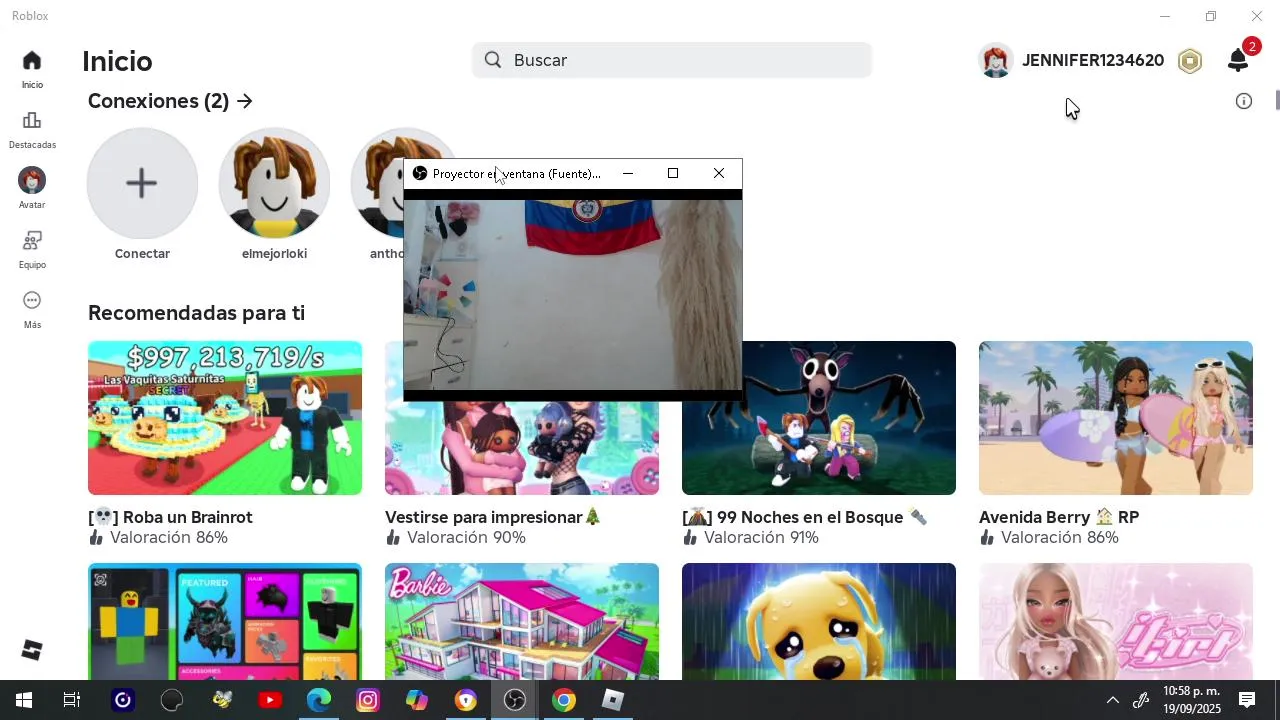Viewport: 1280px width, 720px height.
Task: Click the page vertical scrollbar
Action: tap(1276, 101)
